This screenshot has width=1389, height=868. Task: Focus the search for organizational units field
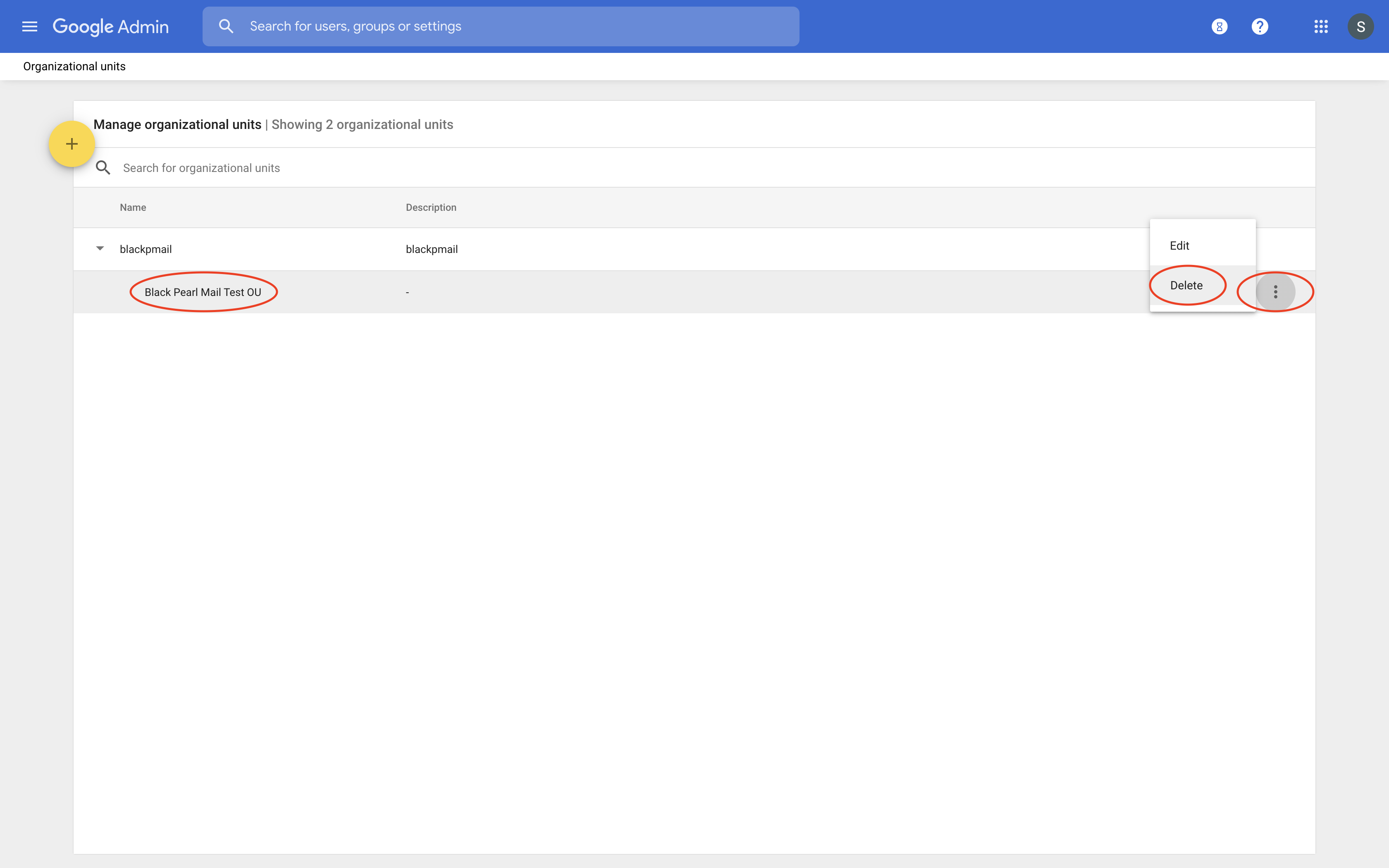(402, 168)
